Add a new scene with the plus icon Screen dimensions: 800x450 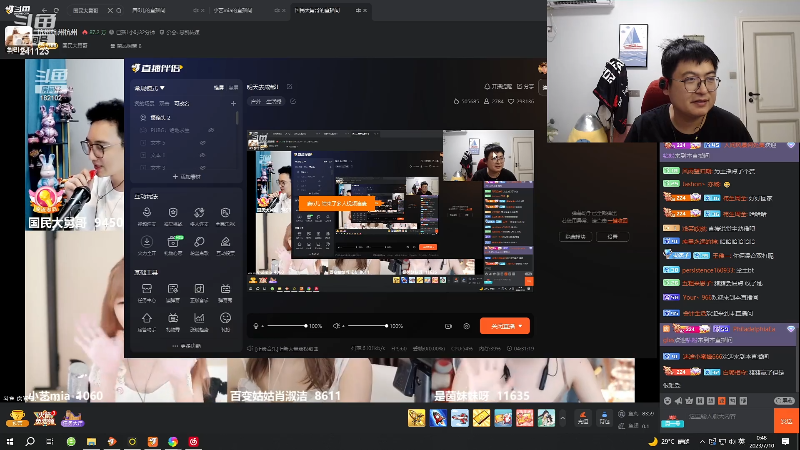[233, 103]
